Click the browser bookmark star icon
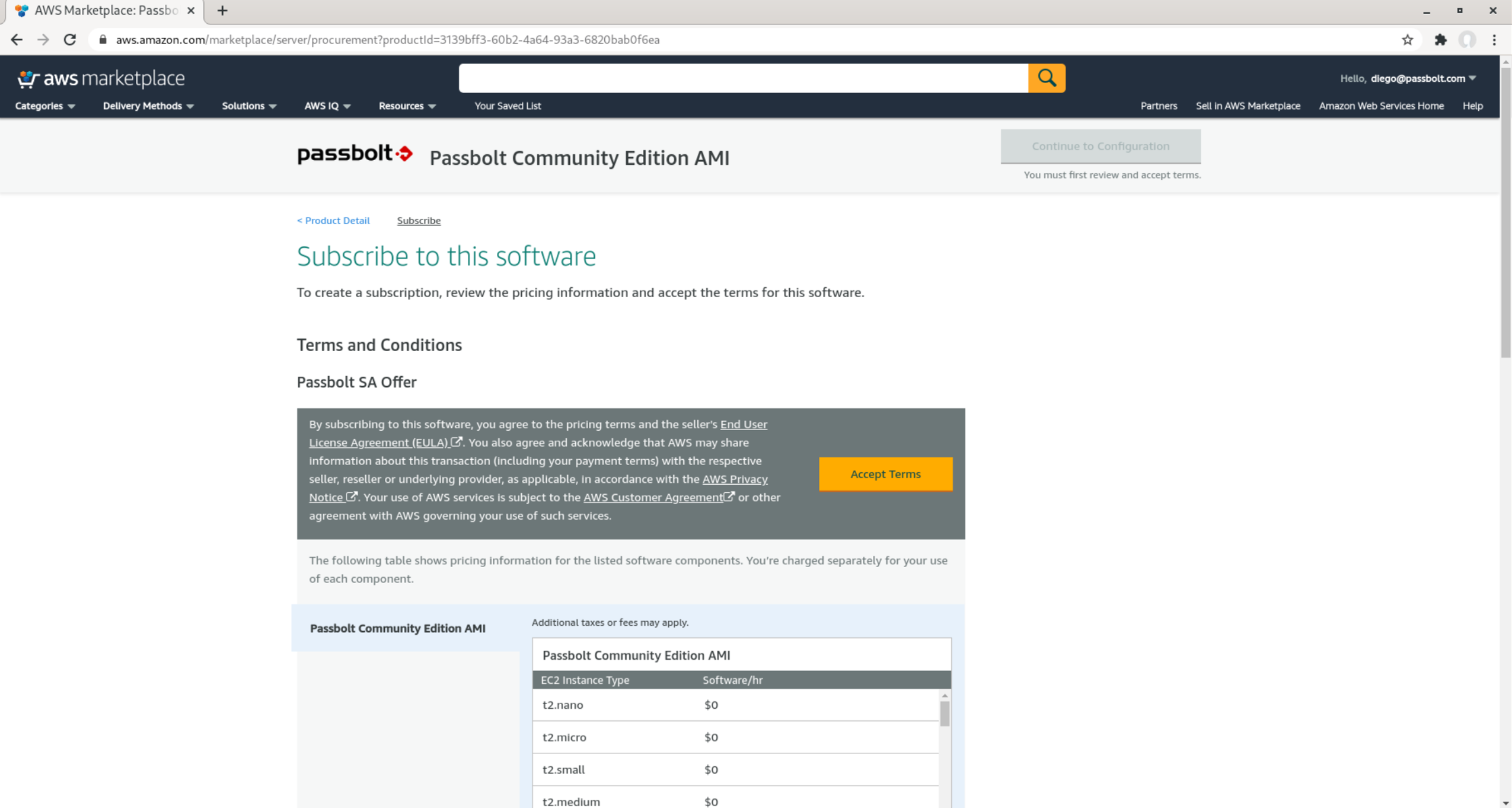Image resolution: width=1512 pixels, height=808 pixels. tap(1407, 39)
